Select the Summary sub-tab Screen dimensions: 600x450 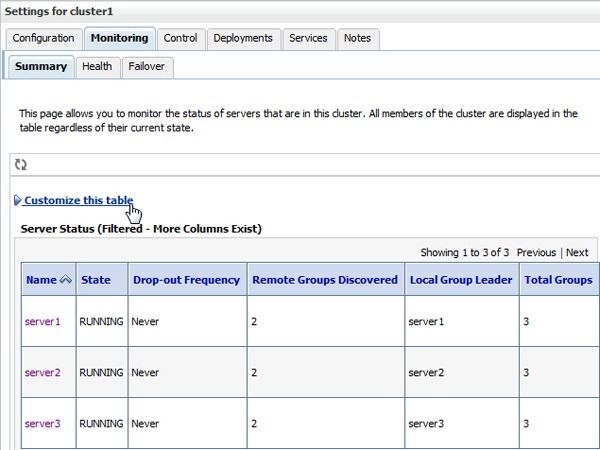tap(41, 67)
